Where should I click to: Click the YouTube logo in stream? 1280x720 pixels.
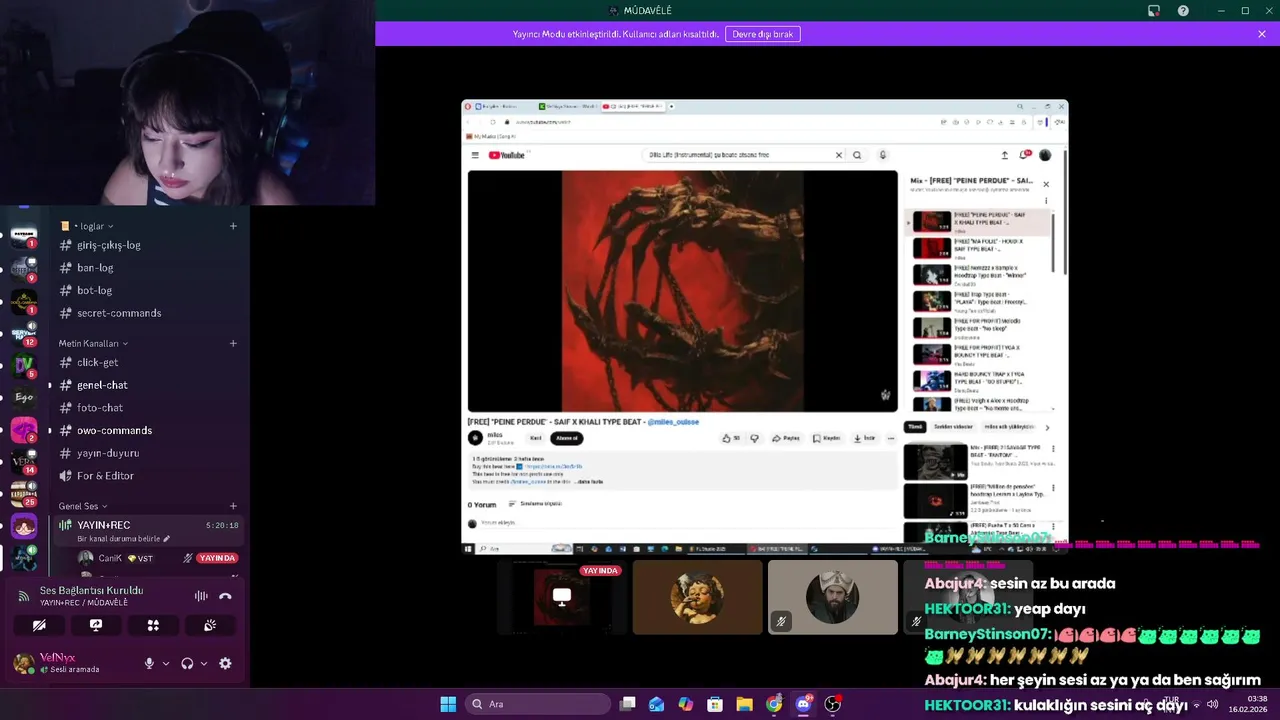pyautogui.click(x=507, y=155)
